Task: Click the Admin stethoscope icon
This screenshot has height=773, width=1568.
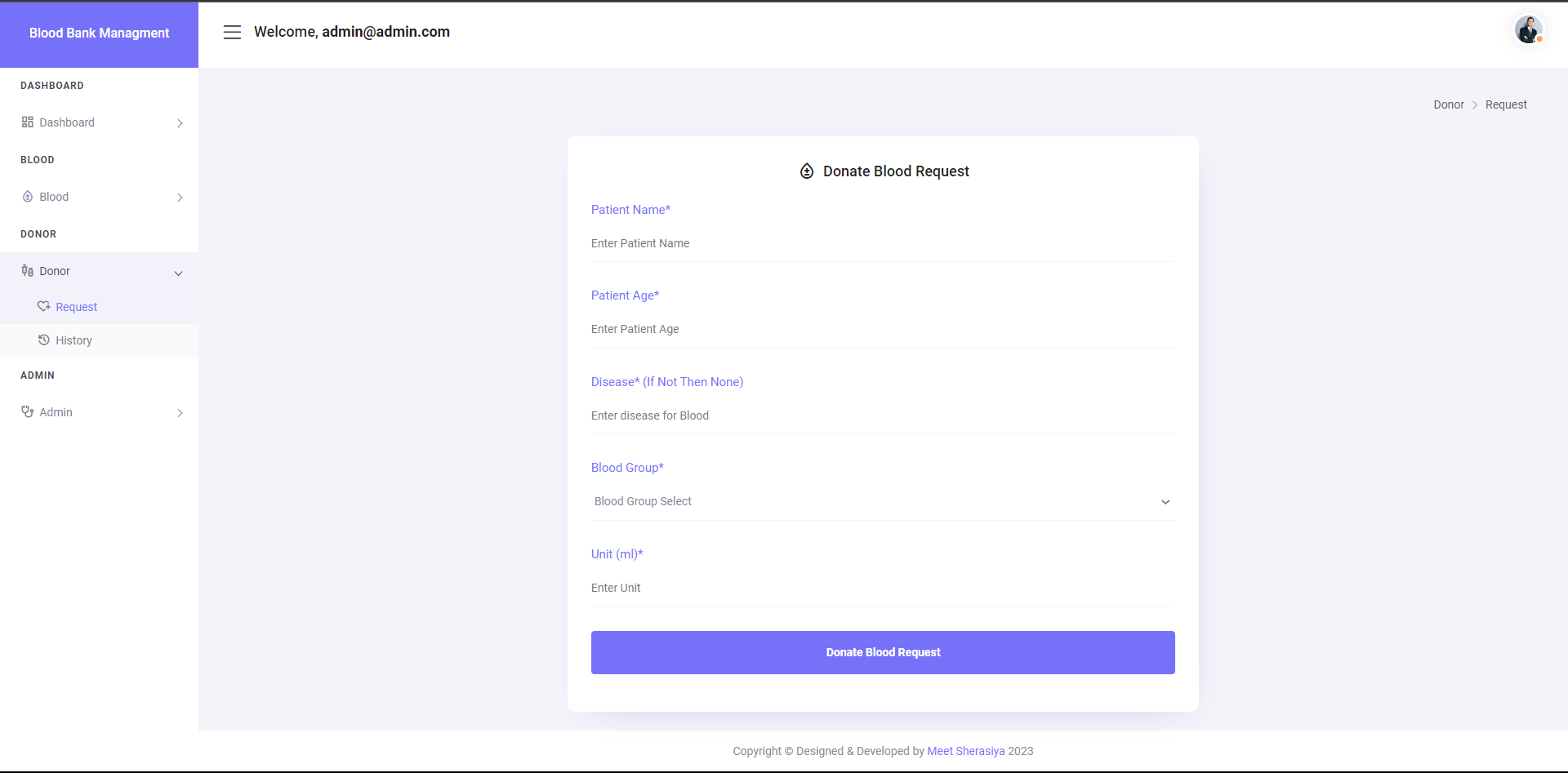Action: (x=28, y=412)
